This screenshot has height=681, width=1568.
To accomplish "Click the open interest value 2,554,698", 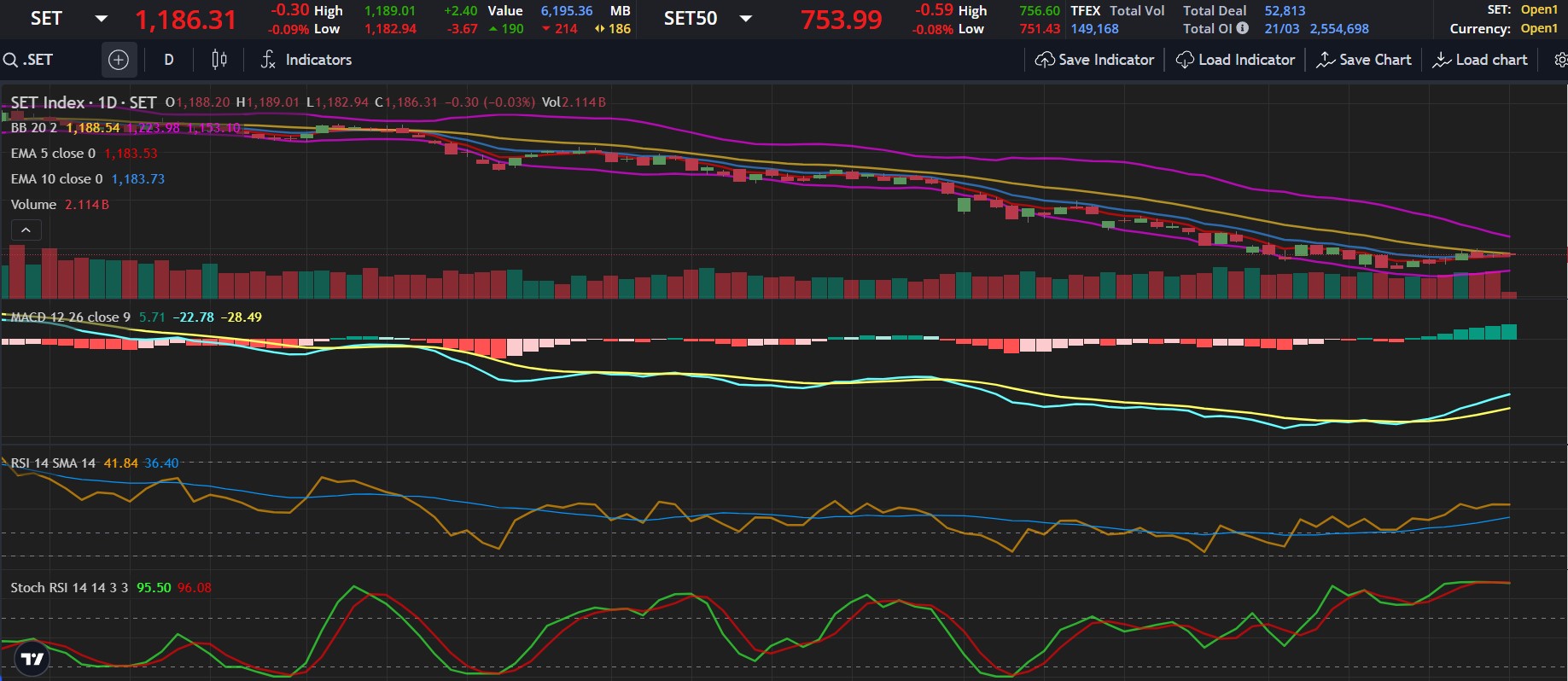I will pyautogui.click(x=1339, y=29).
